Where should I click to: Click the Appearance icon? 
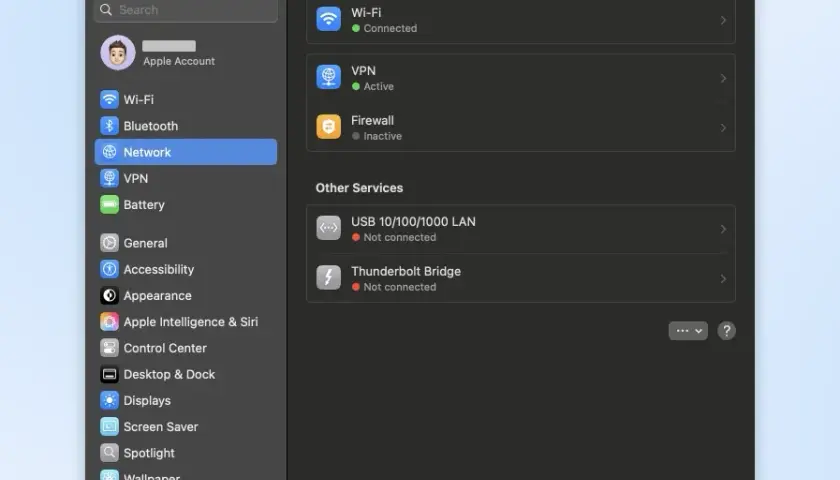tap(109, 295)
